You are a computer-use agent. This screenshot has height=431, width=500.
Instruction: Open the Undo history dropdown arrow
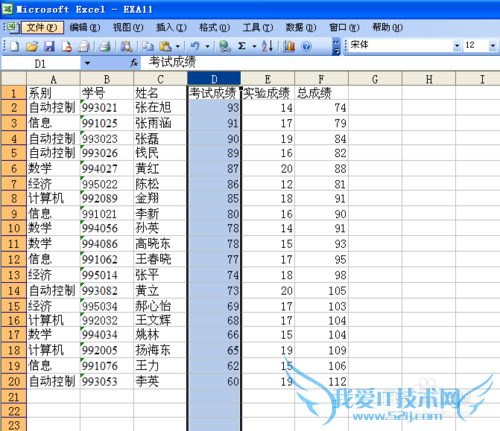207,46
